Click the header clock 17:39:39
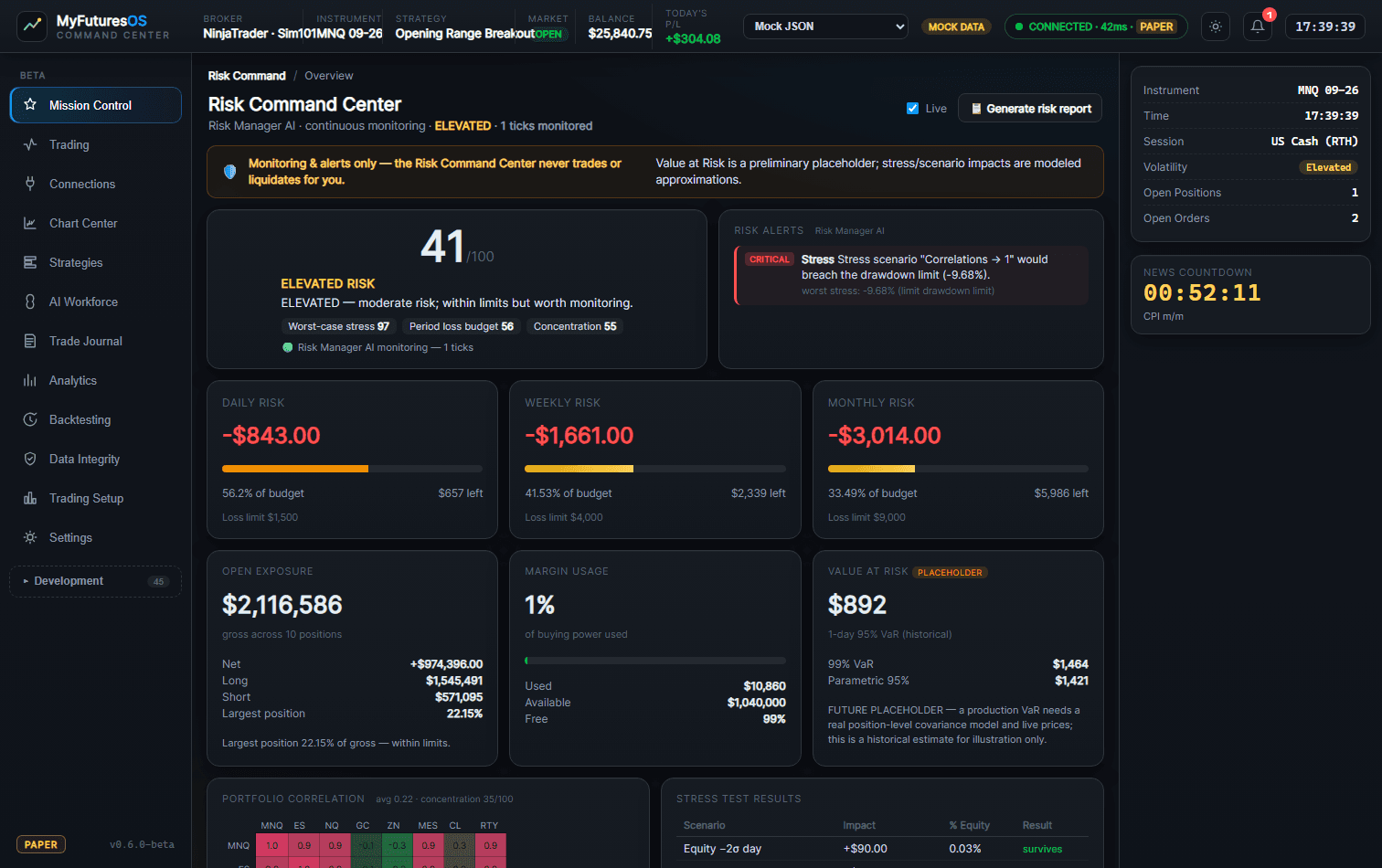The image size is (1382, 868). coord(1325,26)
